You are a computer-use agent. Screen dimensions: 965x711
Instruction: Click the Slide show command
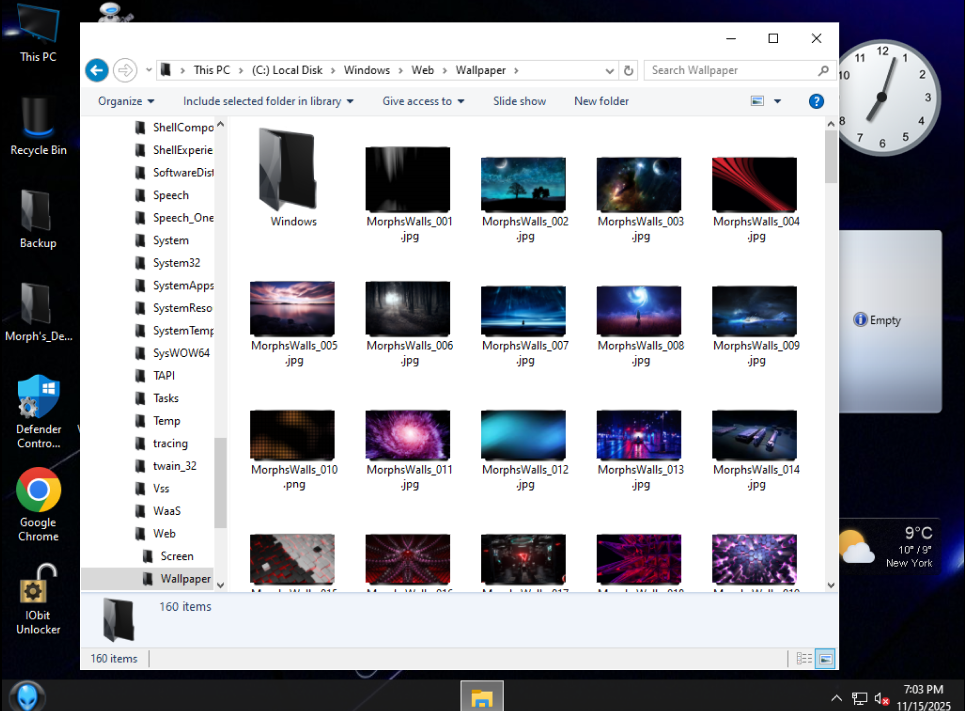click(519, 101)
